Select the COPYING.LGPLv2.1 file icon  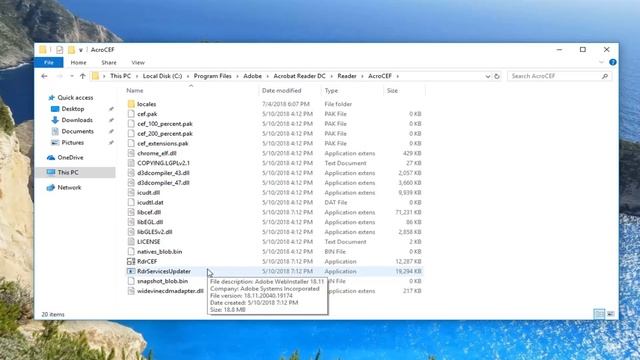click(131, 163)
